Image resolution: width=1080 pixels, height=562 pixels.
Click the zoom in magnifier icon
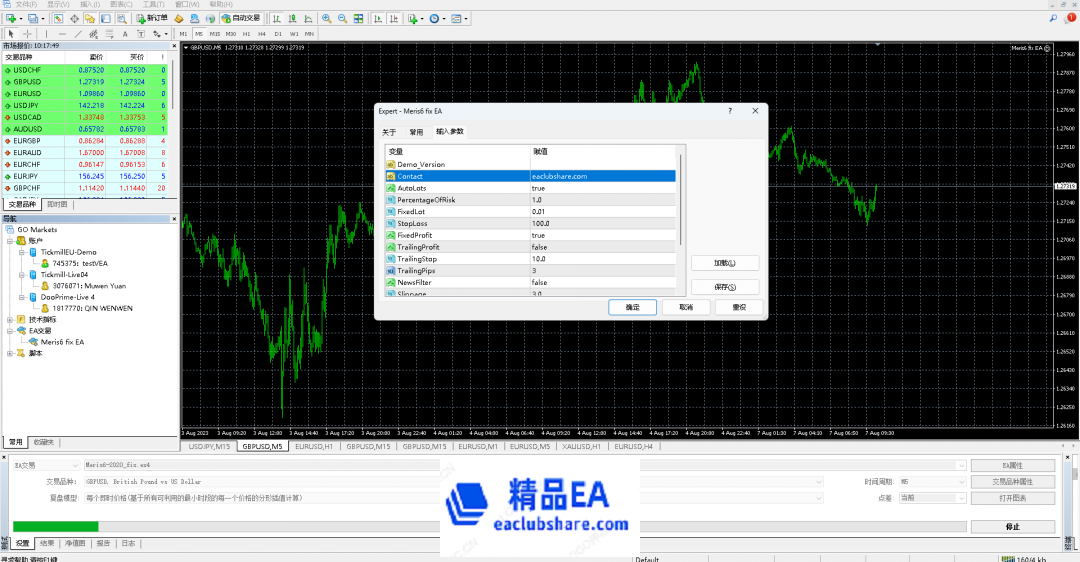coord(327,18)
